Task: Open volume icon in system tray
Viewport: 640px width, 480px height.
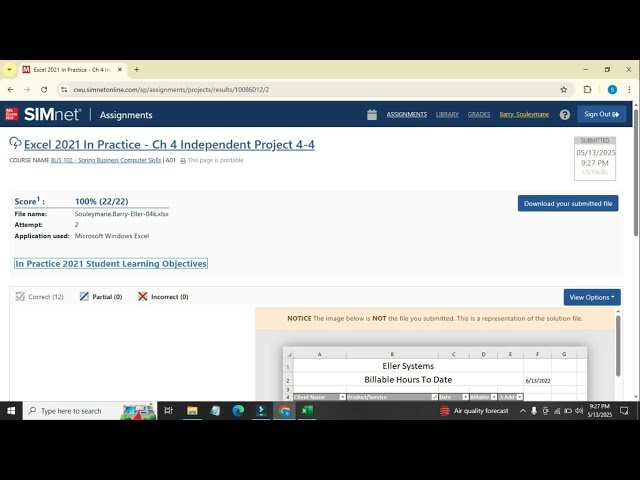Action: click(579, 411)
